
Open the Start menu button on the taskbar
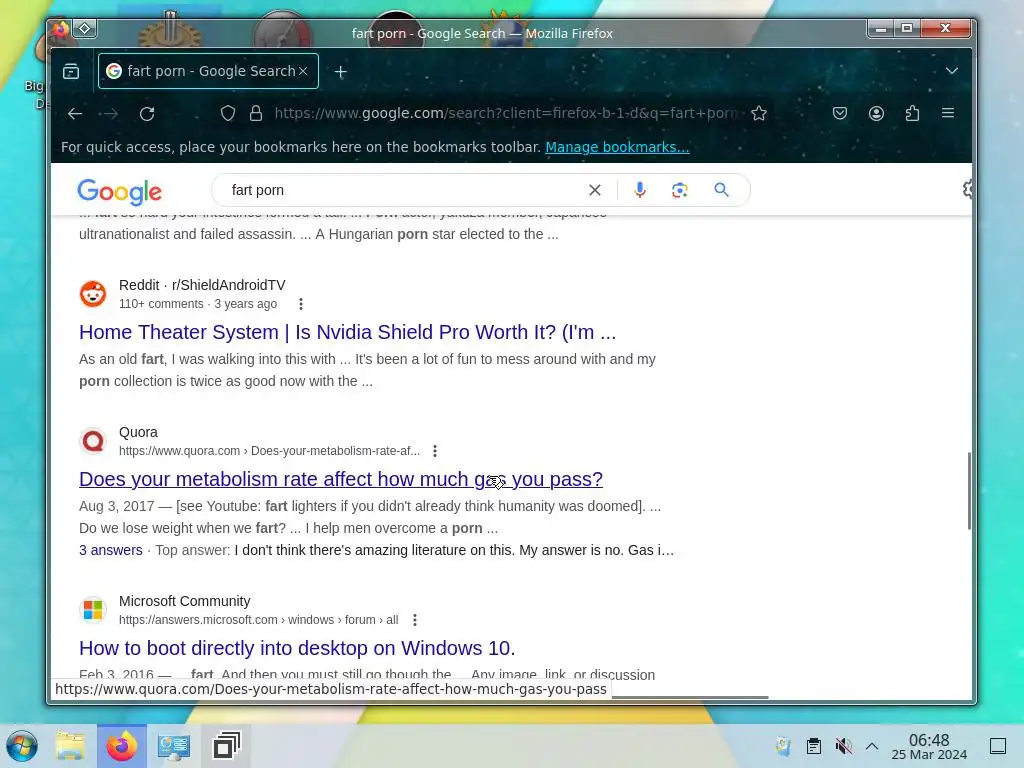(22, 746)
